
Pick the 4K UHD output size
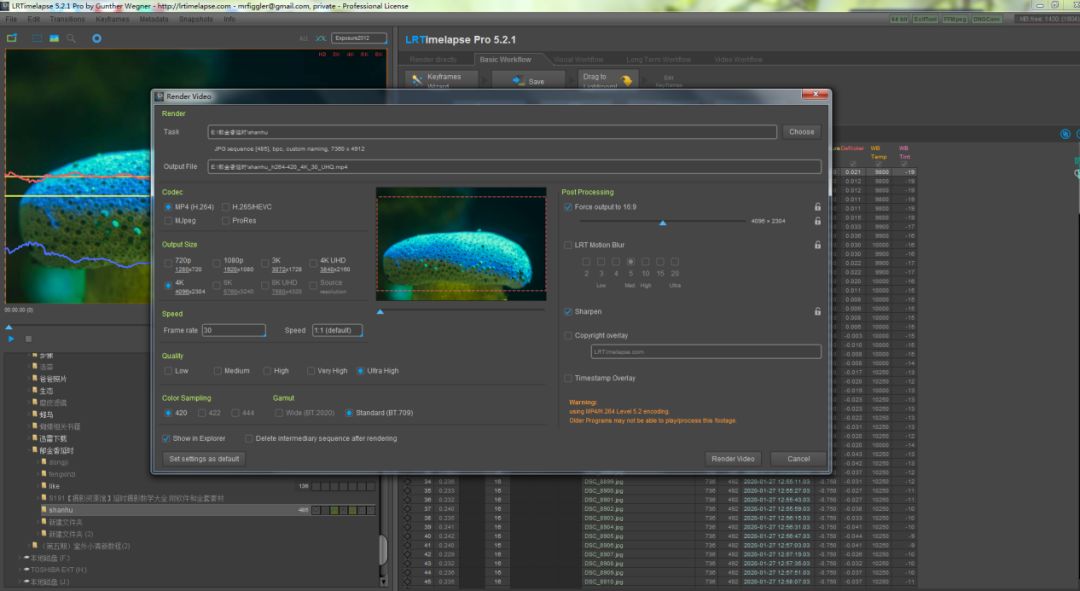(x=313, y=263)
